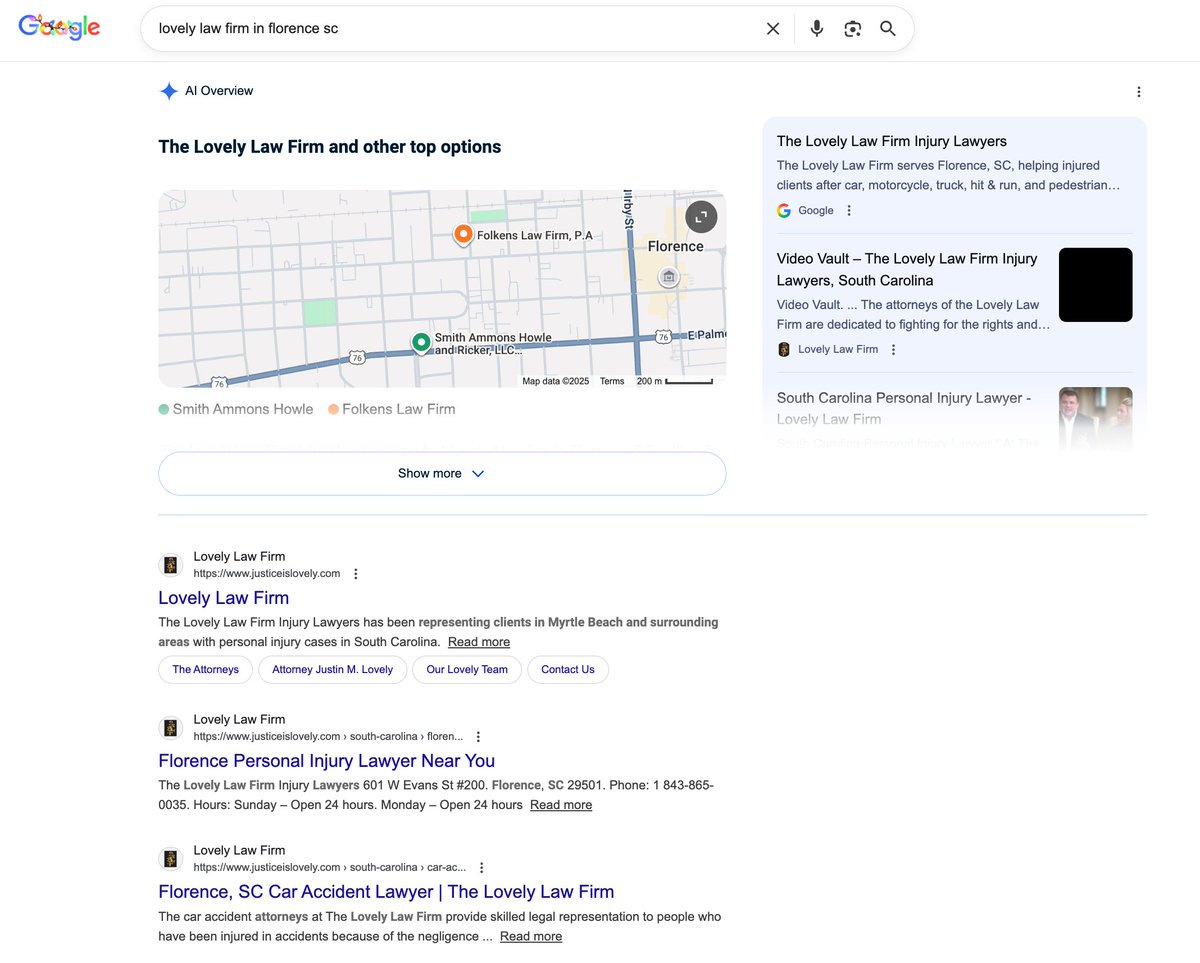This screenshot has width=1200, height=963.
Task: Click Read more on 601 W Evans snippet
Action: tap(561, 805)
